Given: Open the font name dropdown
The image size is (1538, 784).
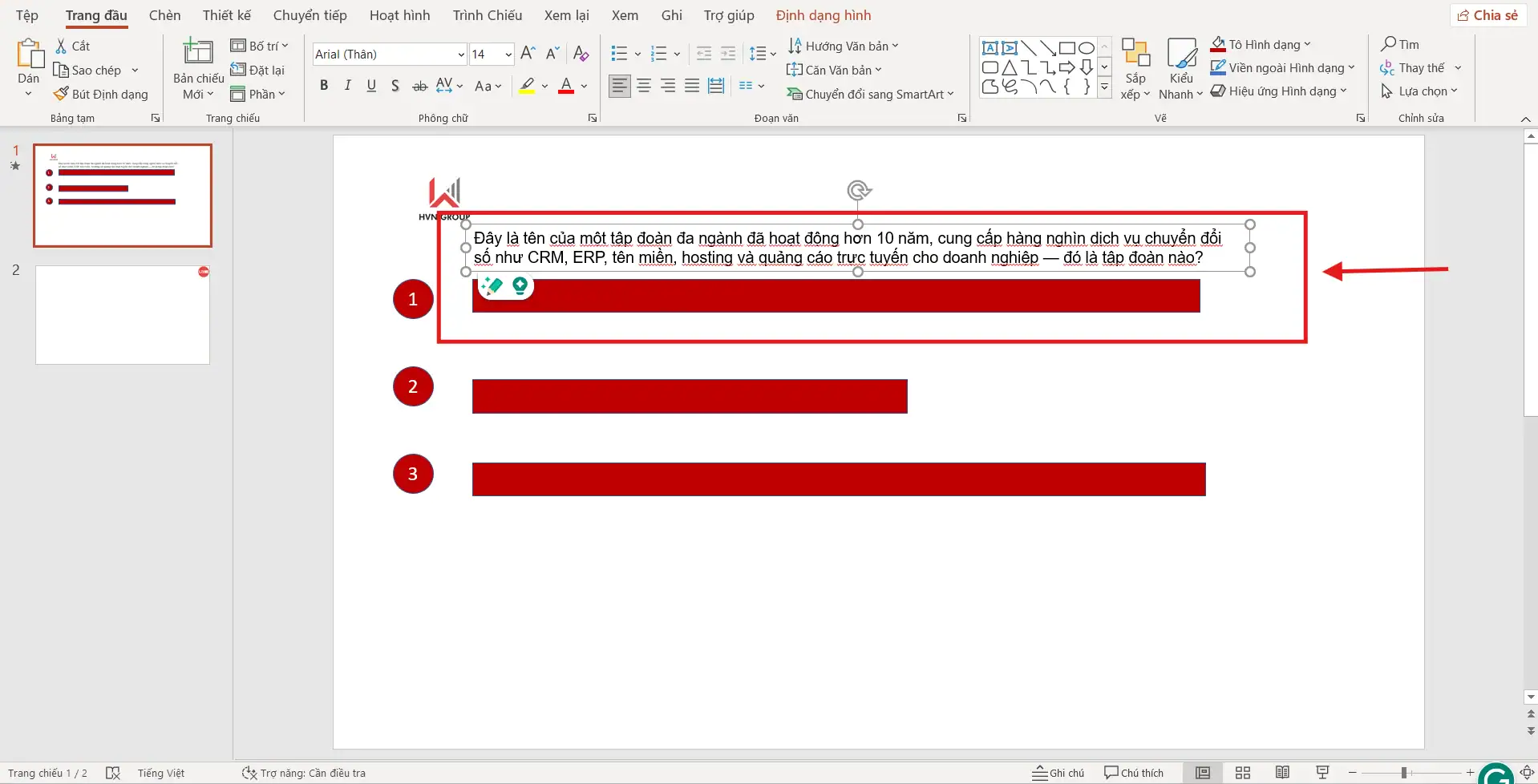Looking at the screenshot, I should click(461, 55).
